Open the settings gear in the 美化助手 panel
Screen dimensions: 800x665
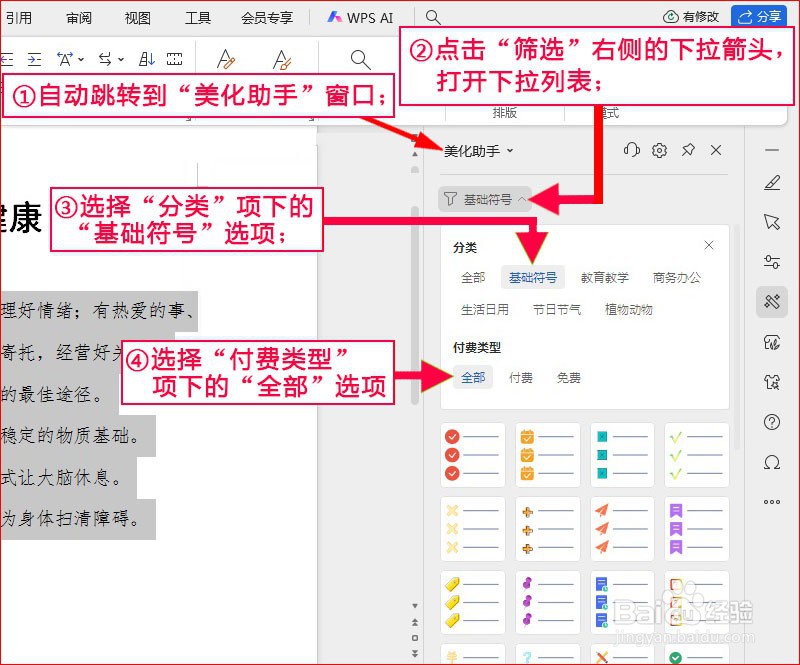[660, 150]
